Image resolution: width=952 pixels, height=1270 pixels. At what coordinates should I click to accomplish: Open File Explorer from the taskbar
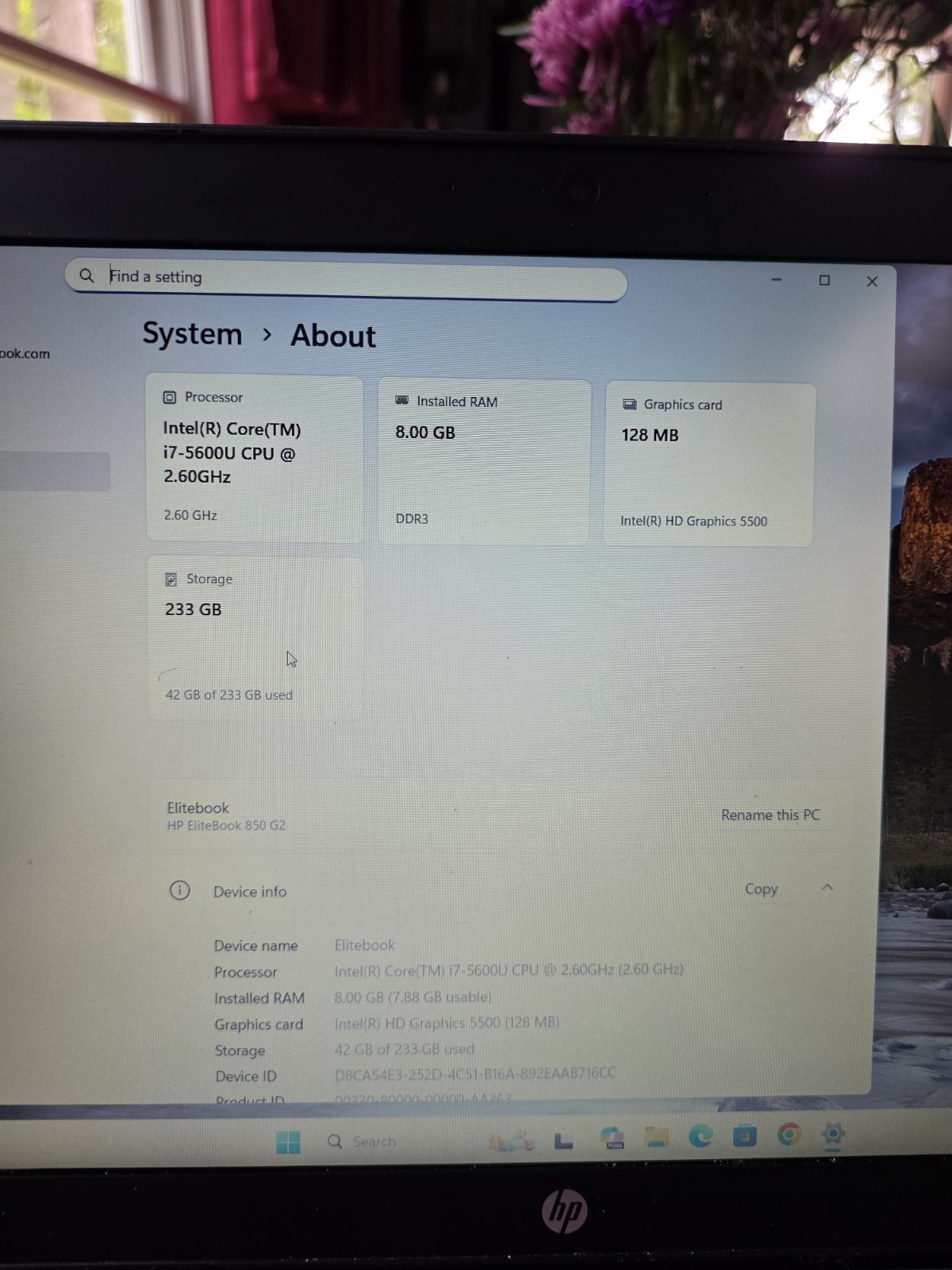click(656, 1137)
